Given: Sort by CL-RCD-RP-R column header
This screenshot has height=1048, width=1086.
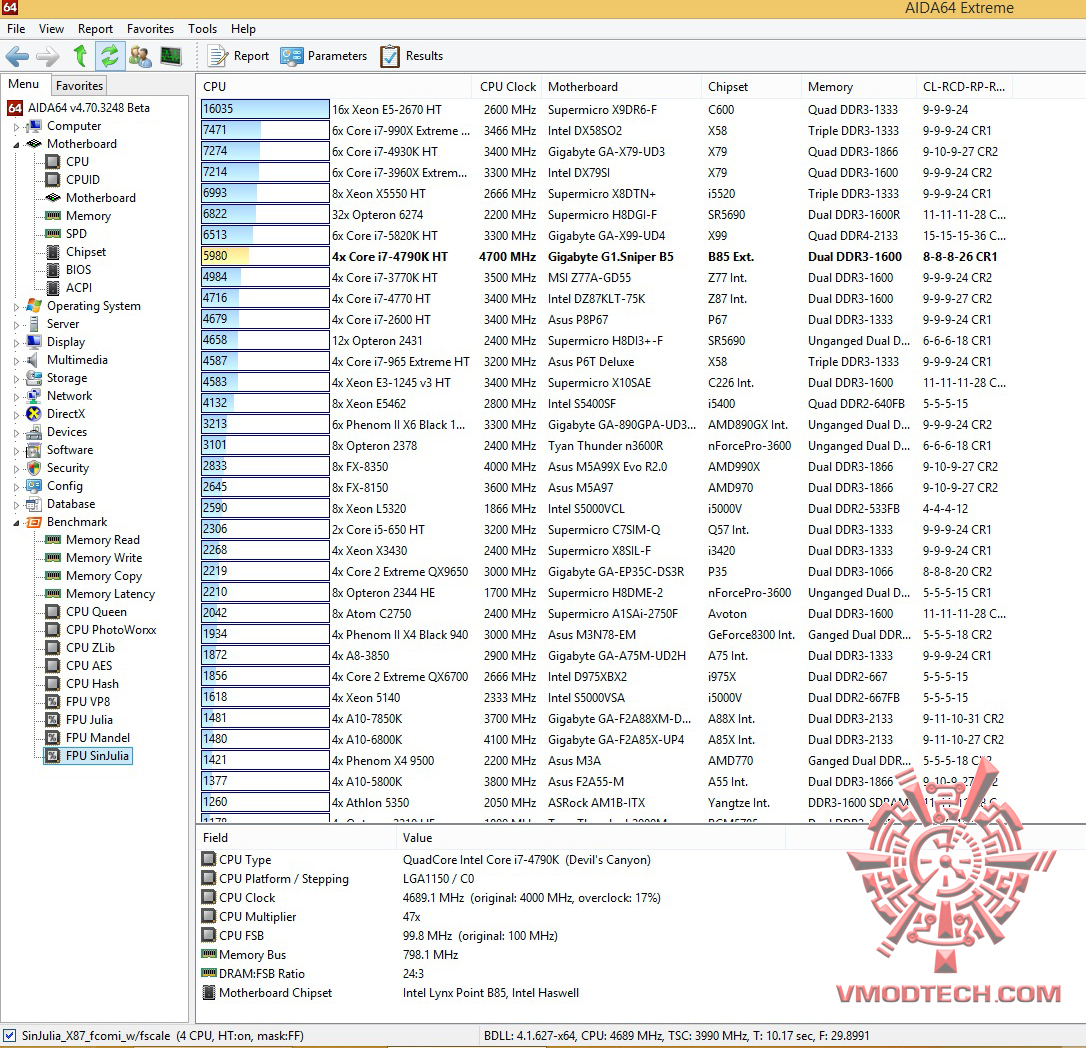Looking at the screenshot, I should [964, 87].
